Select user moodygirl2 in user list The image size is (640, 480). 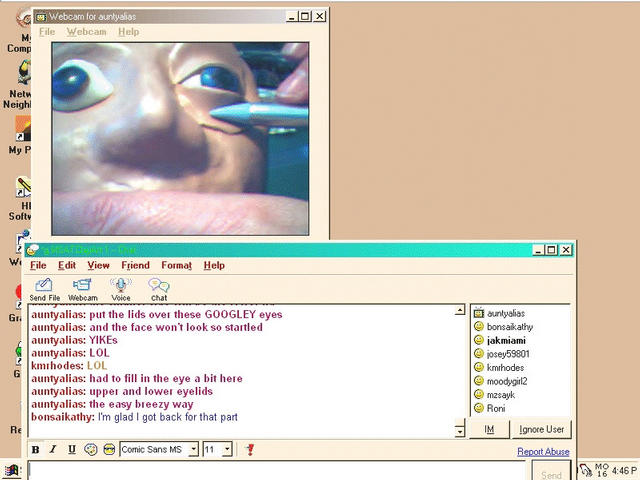click(x=507, y=381)
